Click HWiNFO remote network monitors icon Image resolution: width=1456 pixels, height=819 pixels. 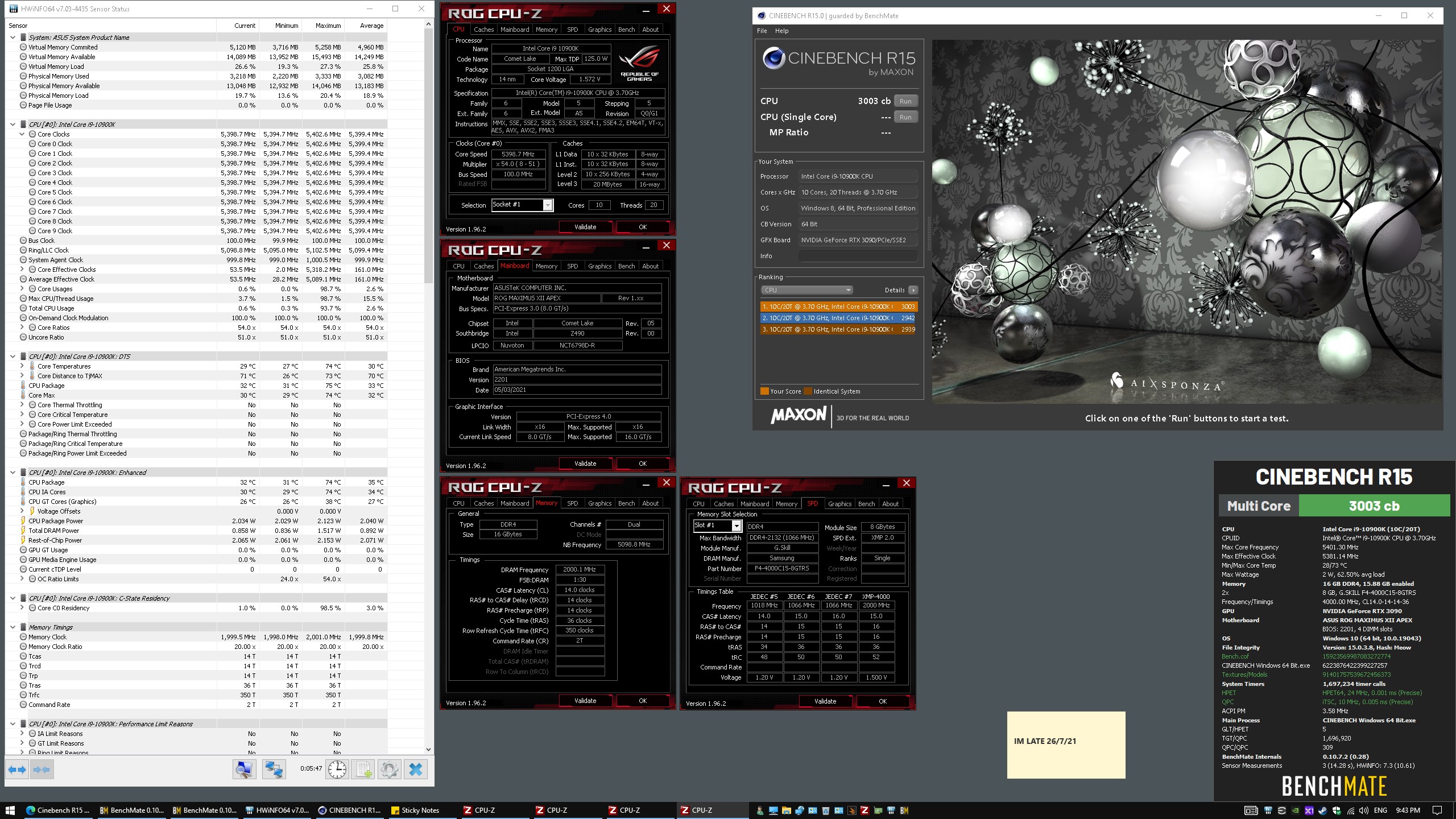pos(274,770)
